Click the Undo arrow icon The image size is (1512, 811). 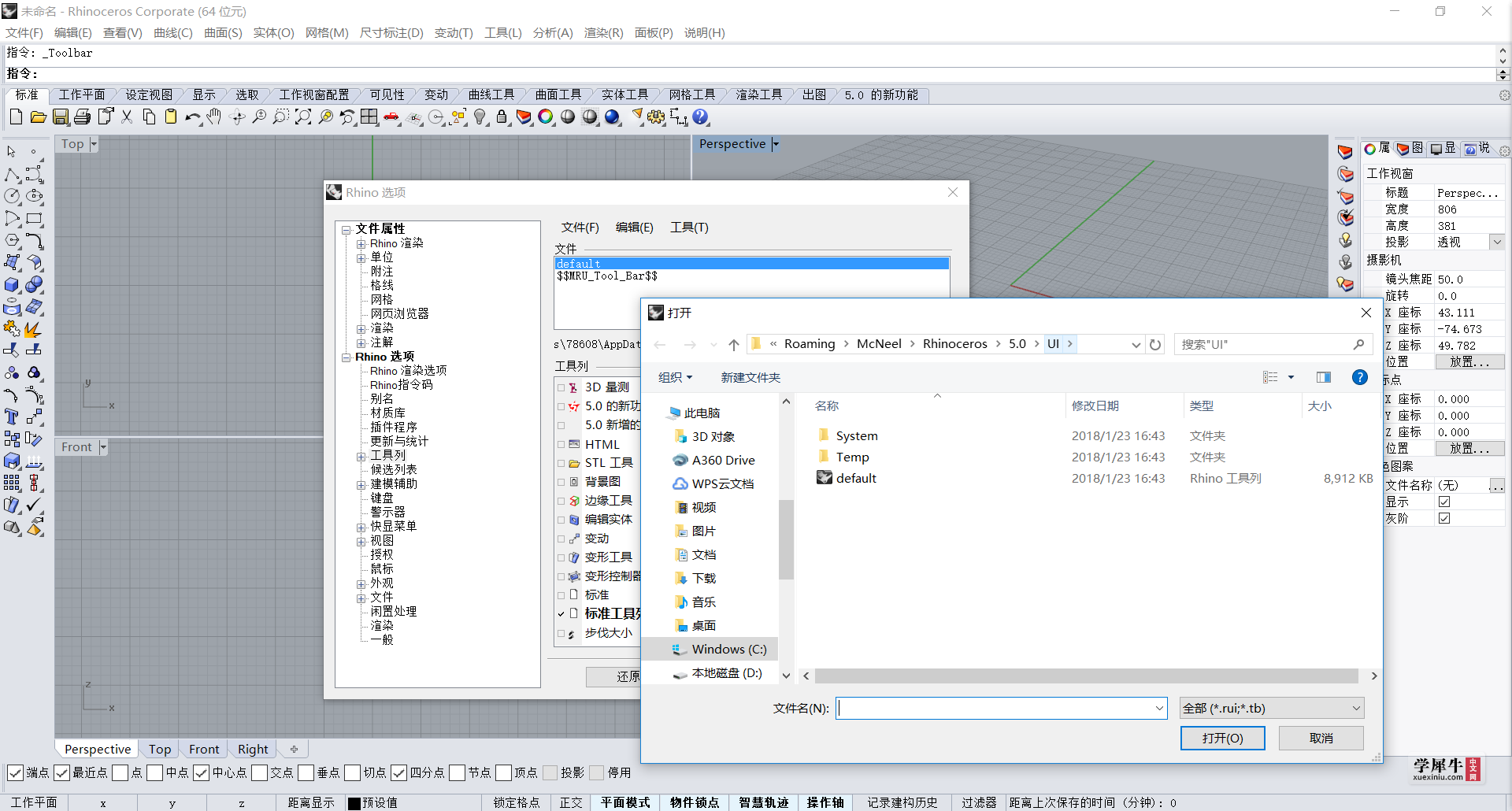(x=192, y=117)
